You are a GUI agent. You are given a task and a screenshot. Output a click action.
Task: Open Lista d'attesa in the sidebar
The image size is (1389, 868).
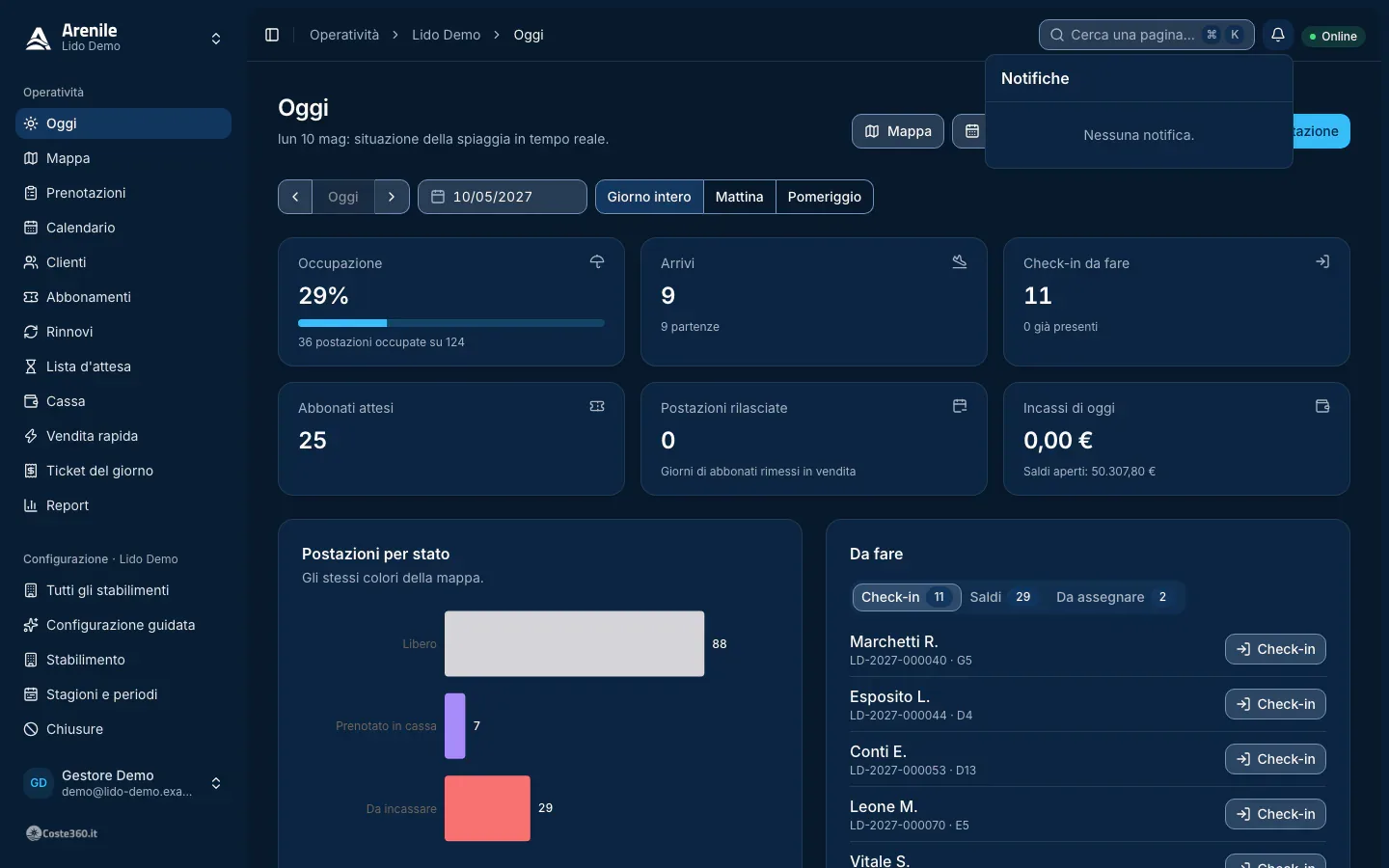(123, 366)
